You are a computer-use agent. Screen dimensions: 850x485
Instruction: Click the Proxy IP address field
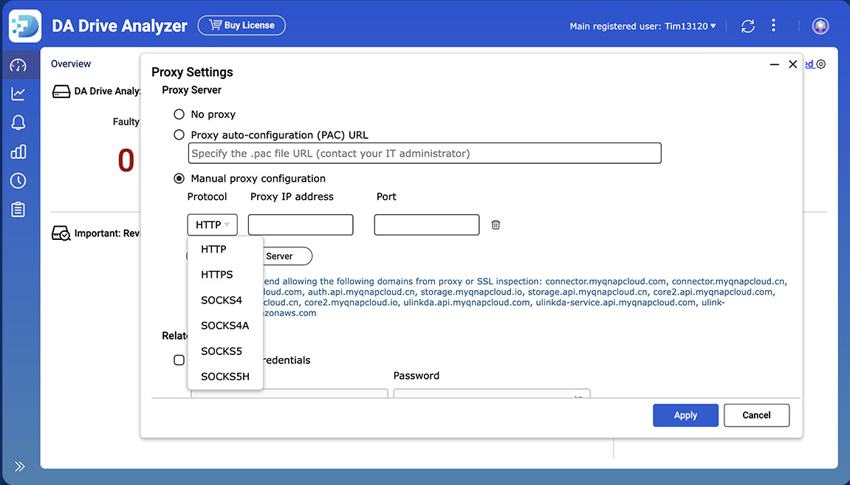[x=300, y=224]
